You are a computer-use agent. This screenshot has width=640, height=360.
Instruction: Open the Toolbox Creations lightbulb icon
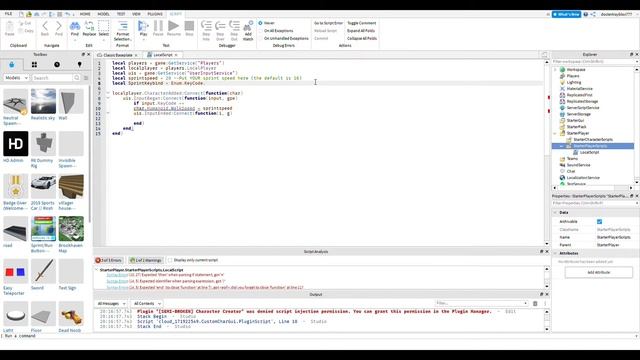80,64
